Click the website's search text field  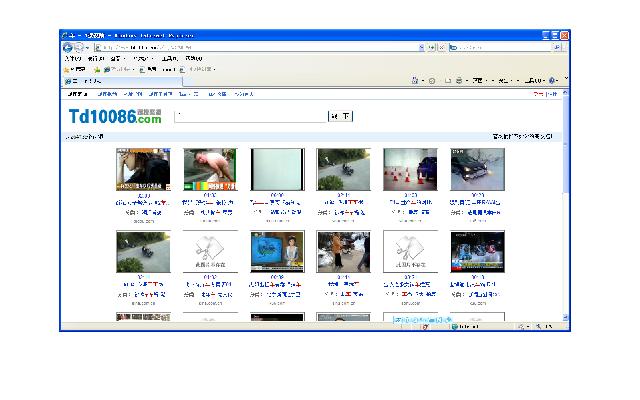[x=250, y=116]
